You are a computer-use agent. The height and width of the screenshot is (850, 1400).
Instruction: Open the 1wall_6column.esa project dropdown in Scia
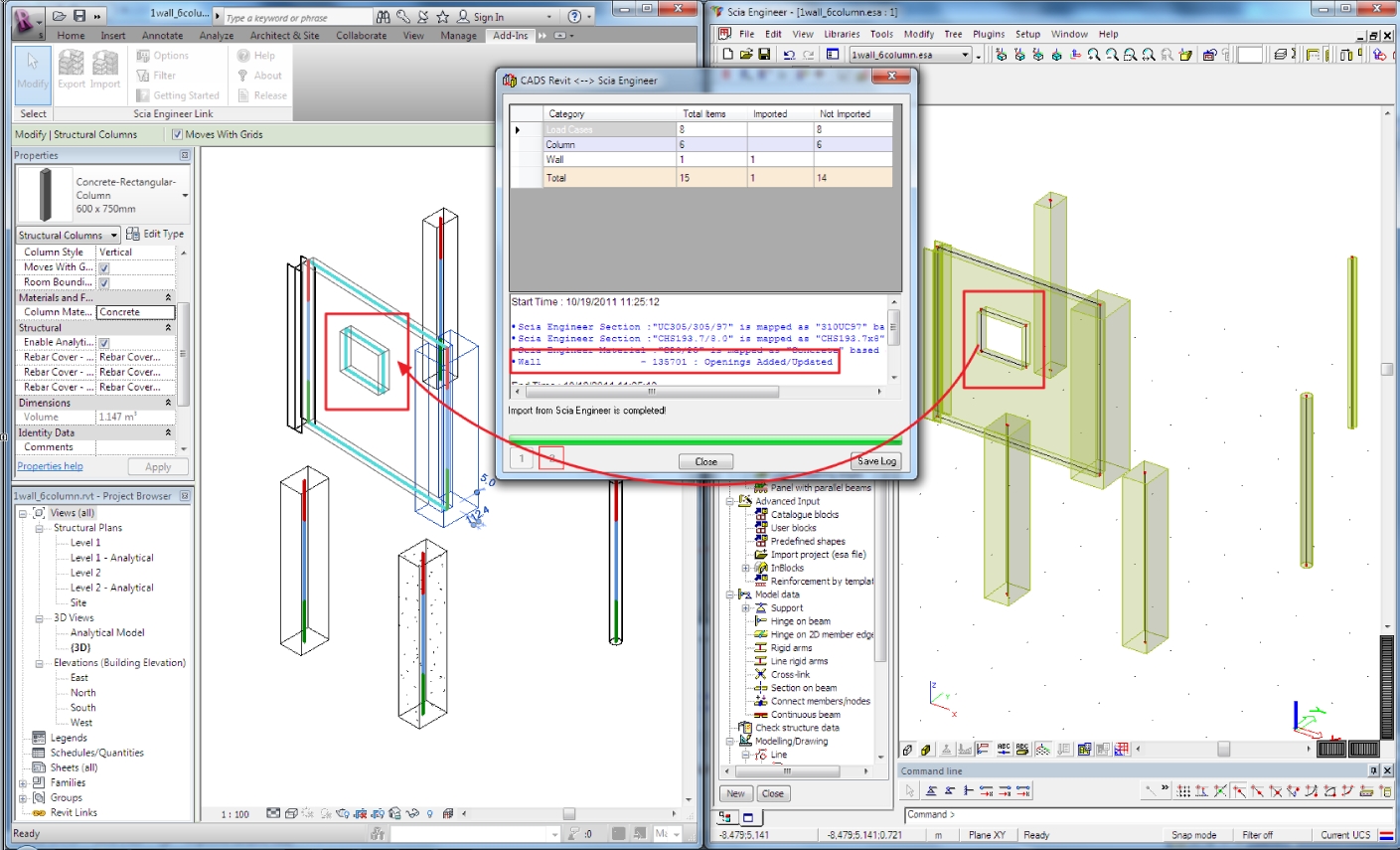(965, 55)
